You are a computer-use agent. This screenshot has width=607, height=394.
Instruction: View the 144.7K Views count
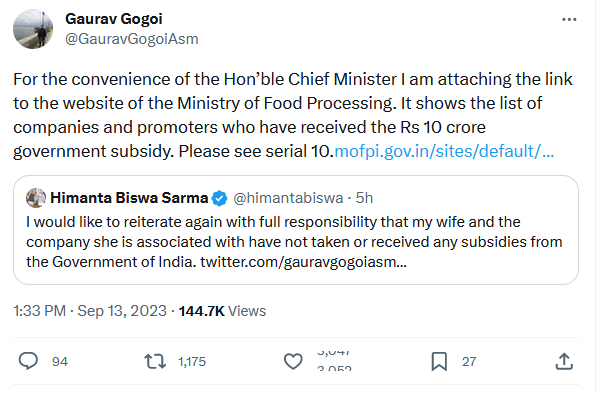(x=222, y=311)
